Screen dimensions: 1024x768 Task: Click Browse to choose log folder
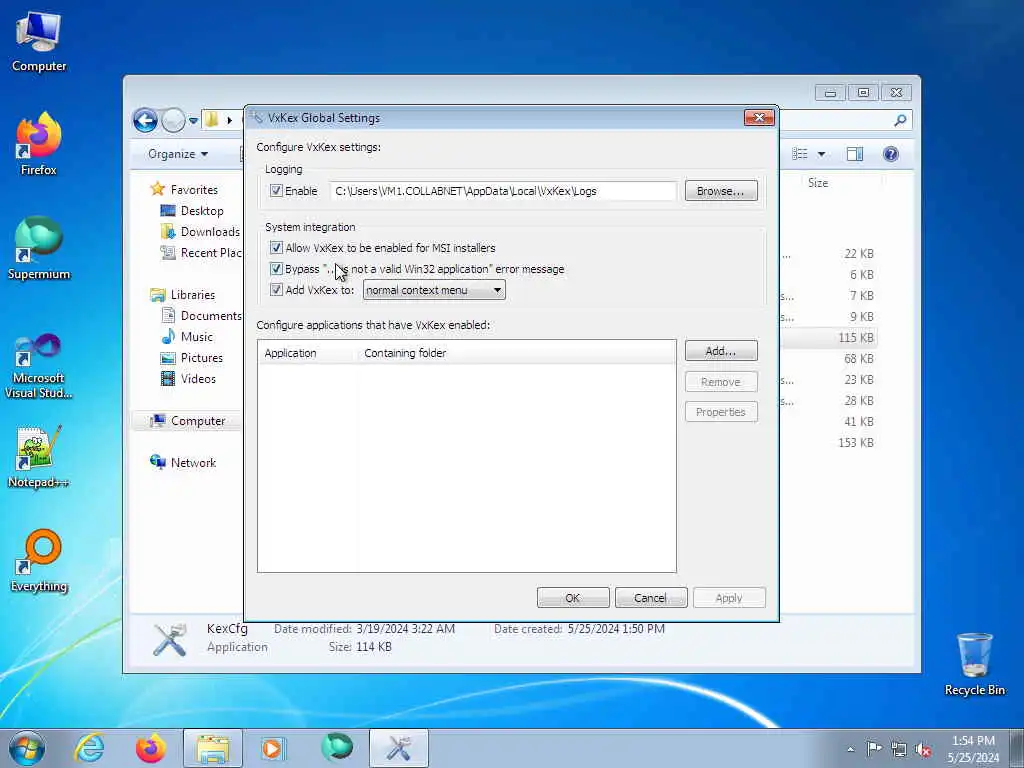[721, 191]
